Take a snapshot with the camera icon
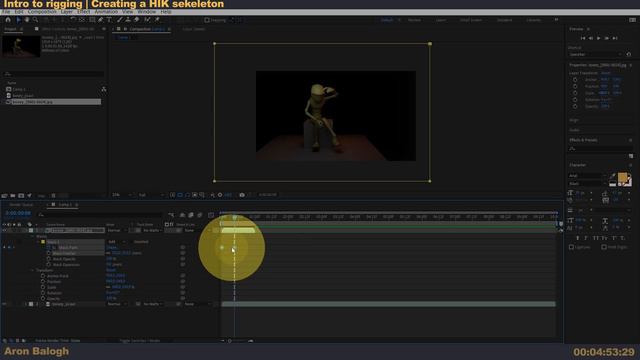Screen dimensions: 640x360 pos(242,195)
